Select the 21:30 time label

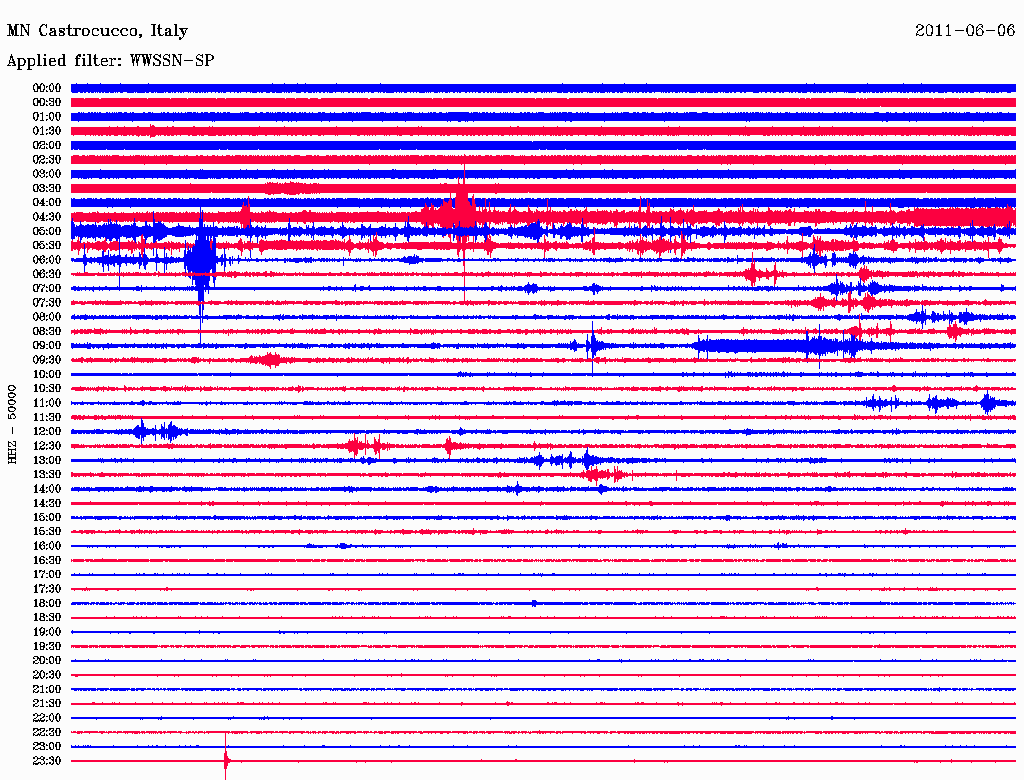(x=47, y=704)
